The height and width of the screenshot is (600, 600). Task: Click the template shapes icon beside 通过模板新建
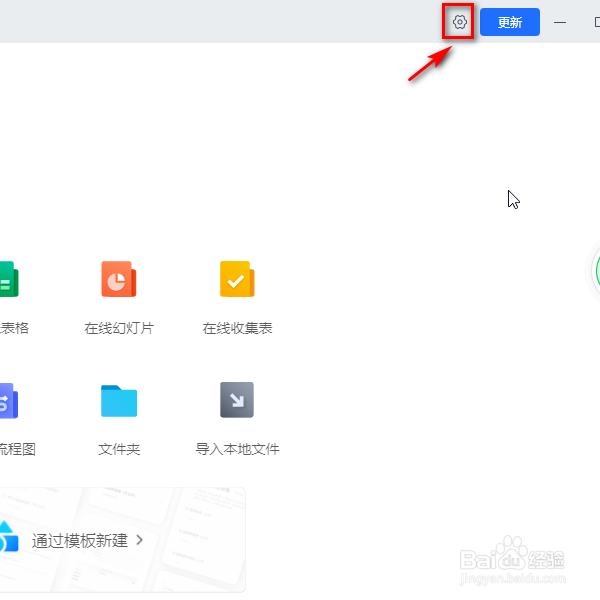(x=9, y=537)
